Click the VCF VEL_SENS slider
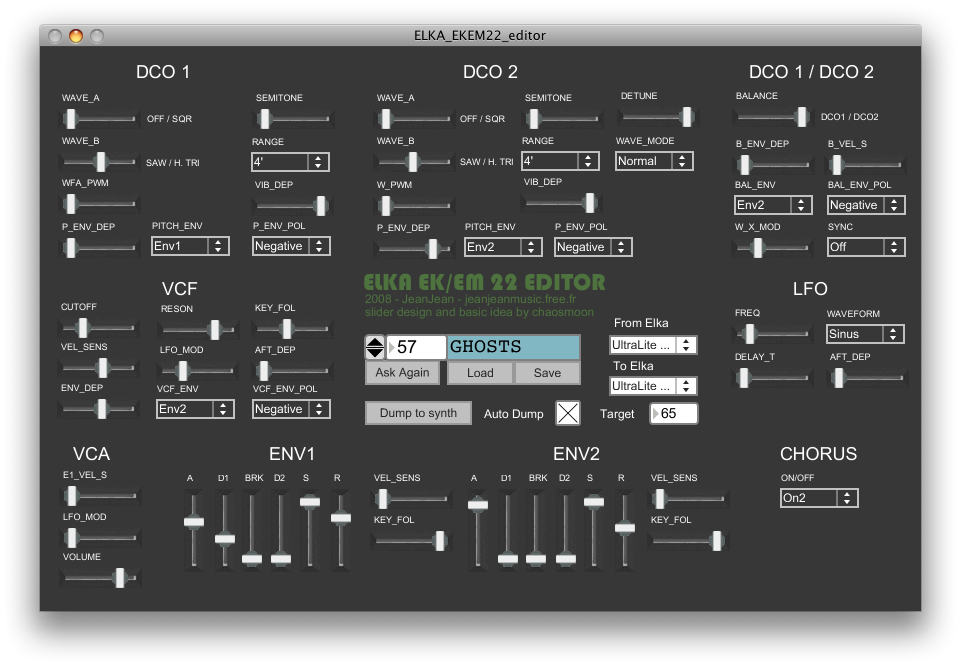The image size is (961, 666). point(99,368)
